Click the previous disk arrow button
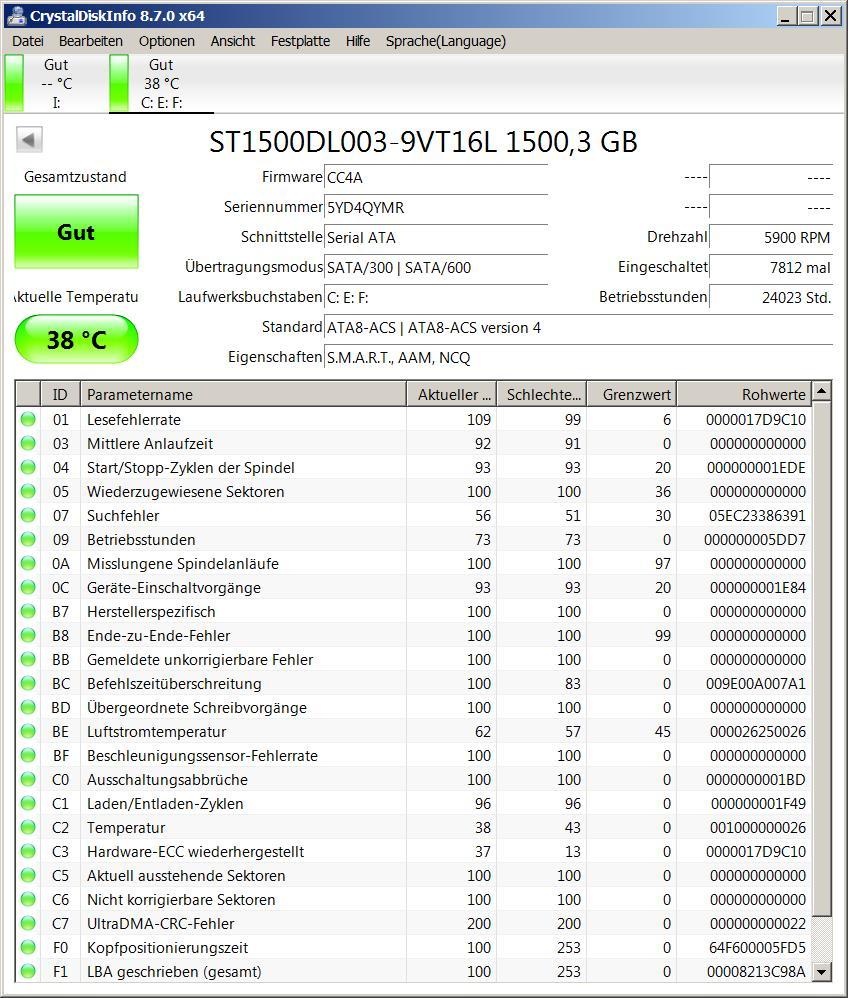The height and width of the screenshot is (998, 848). [29, 140]
